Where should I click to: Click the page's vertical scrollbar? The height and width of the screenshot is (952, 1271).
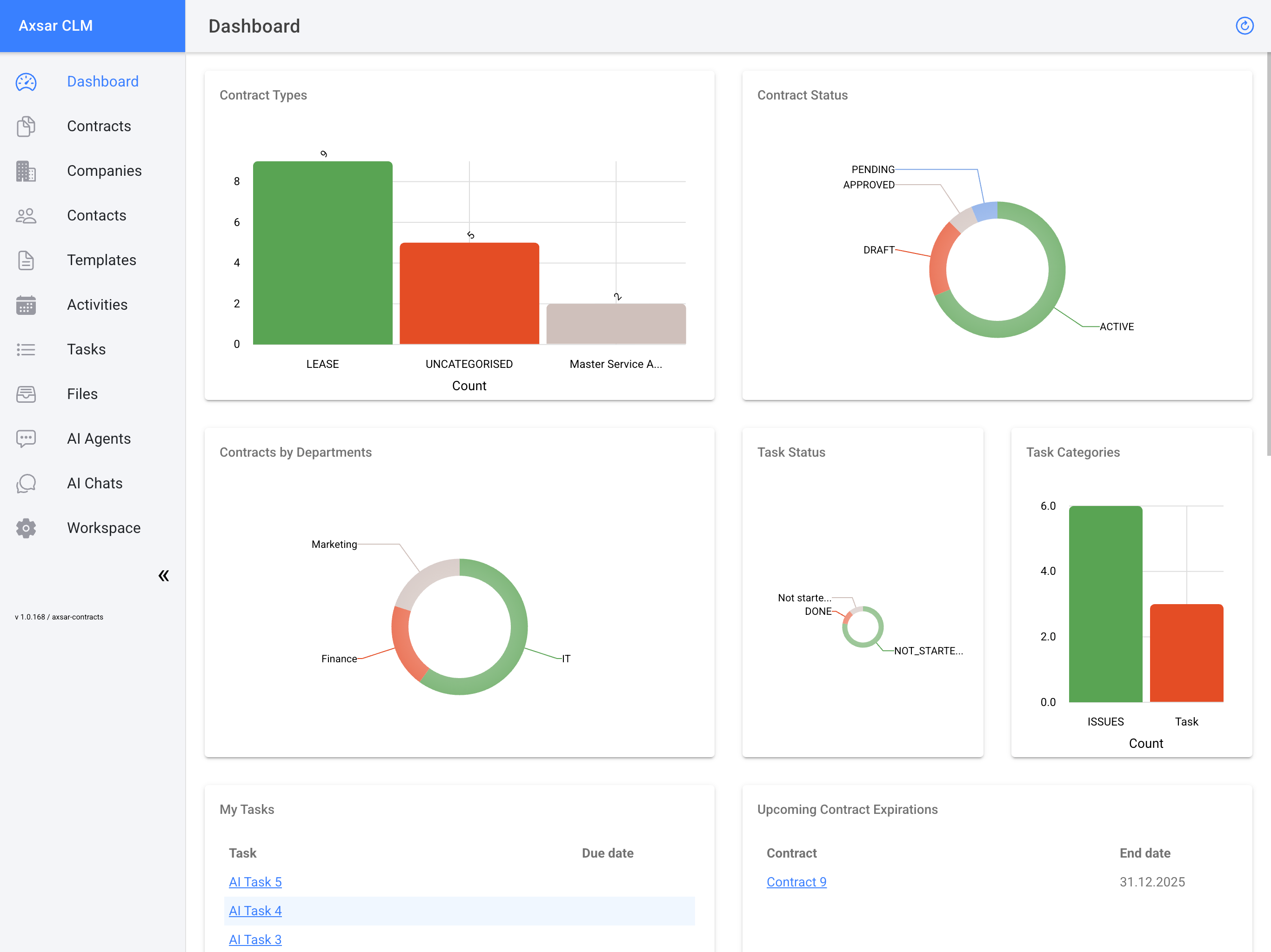1268,253
